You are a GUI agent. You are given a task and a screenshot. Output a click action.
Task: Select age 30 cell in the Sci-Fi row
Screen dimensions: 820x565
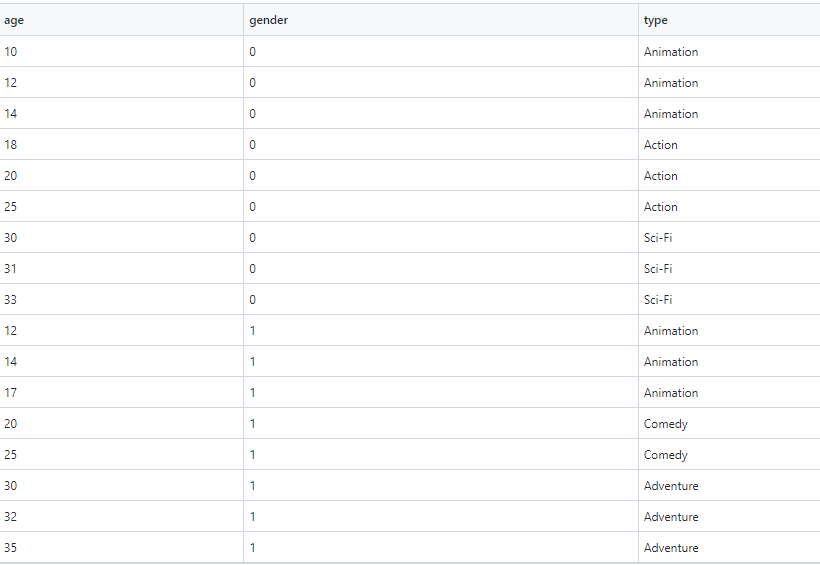pyautogui.click(x=121, y=237)
